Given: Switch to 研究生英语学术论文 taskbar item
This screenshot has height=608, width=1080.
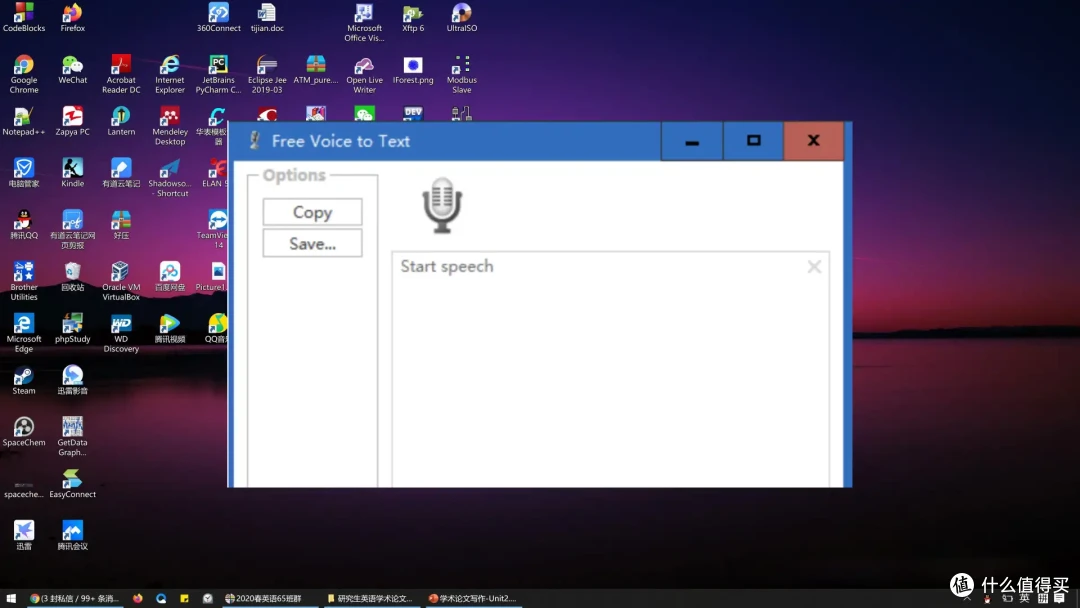Looking at the screenshot, I should click(x=371, y=598).
